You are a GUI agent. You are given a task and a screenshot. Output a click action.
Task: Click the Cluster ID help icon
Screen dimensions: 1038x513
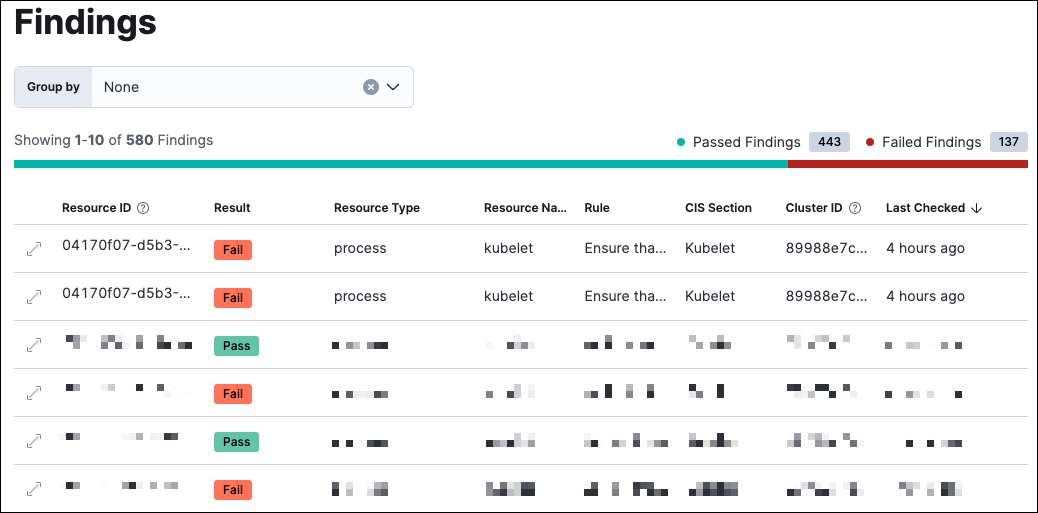(855, 208)
